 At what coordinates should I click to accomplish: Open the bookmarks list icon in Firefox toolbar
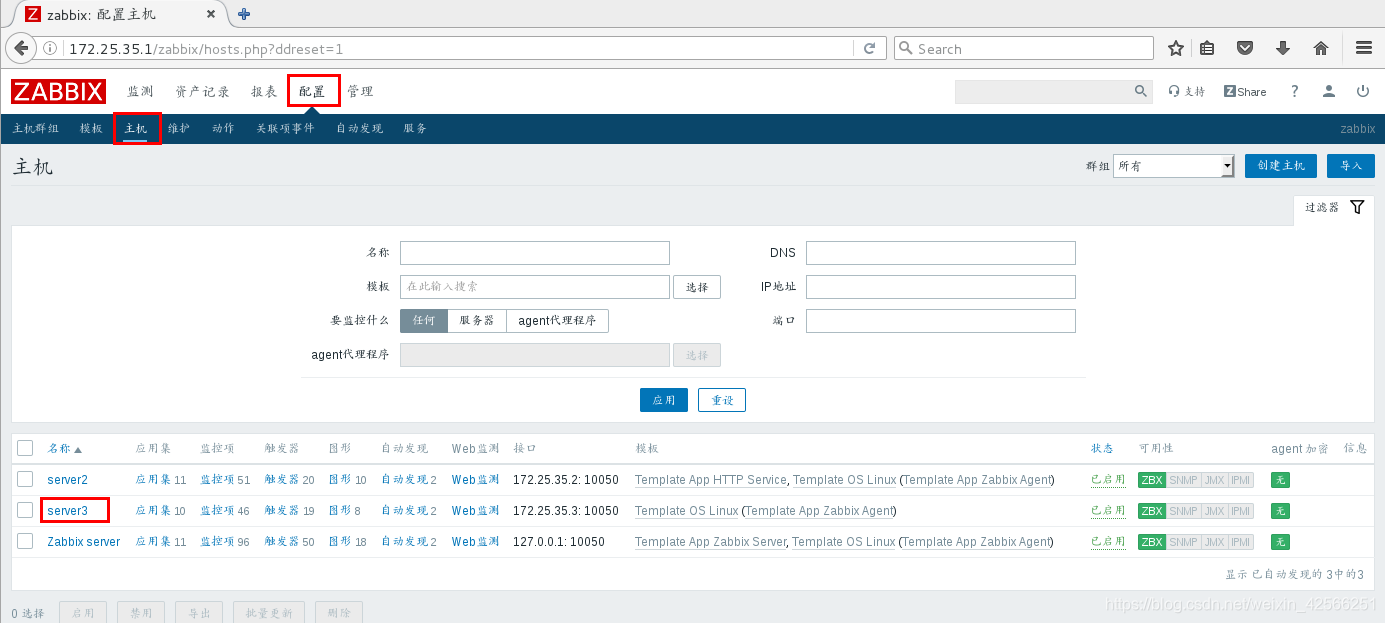pos(1208,48)
